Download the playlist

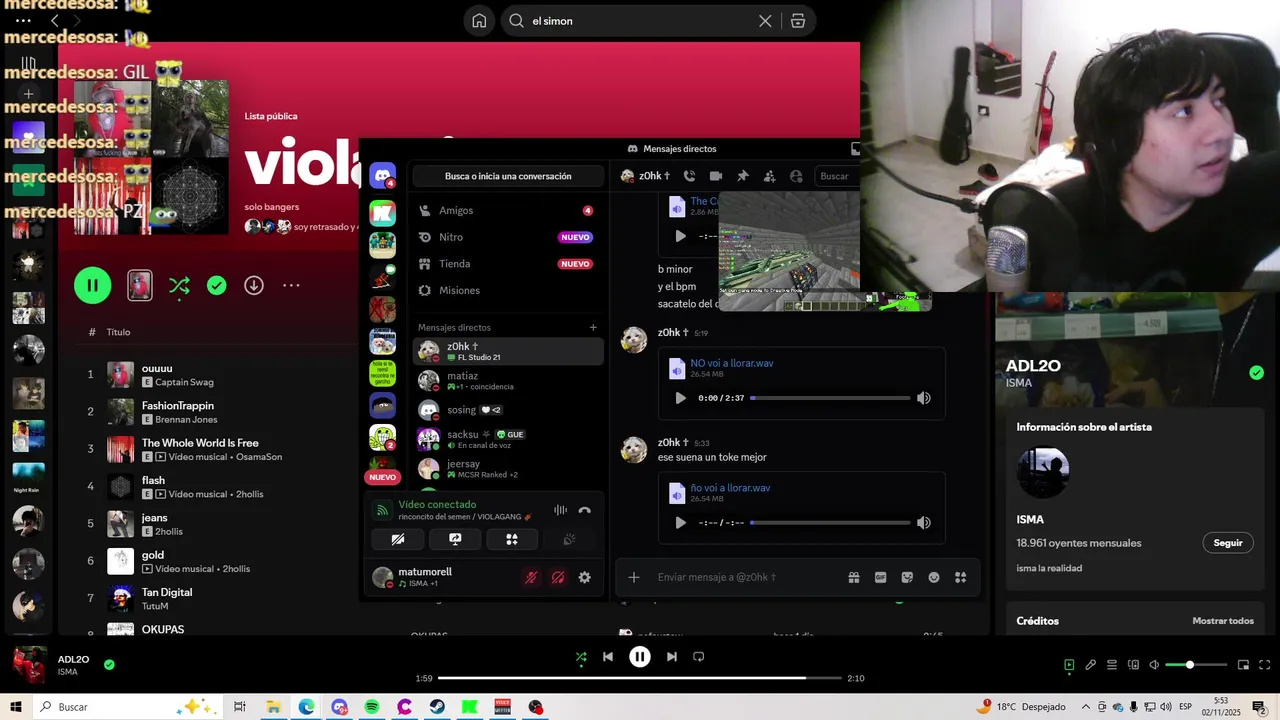pos(254,286)
